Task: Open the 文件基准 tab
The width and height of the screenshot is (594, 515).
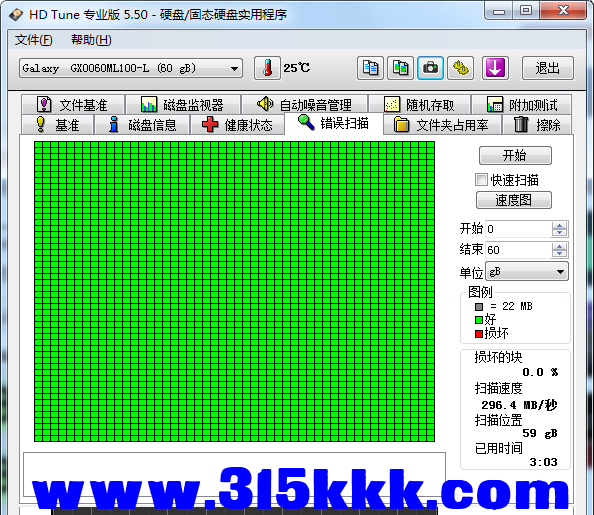Action: point(73,105)
